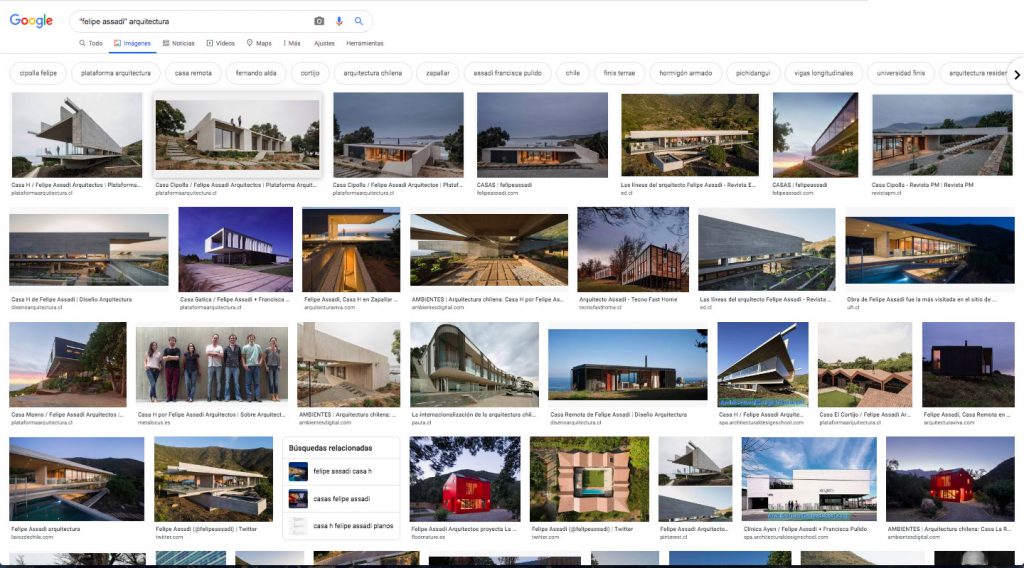Filter by the "arquitectura chilena" chip
Screen dimensions: 1024x568
[374, 73]
